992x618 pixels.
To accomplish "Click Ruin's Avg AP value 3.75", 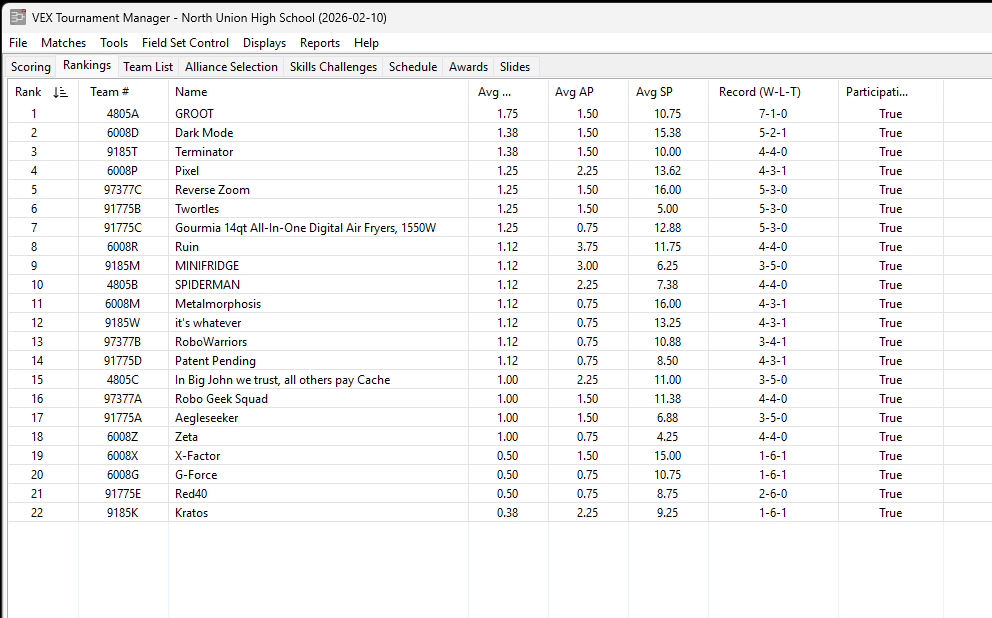I will pos(588,247).
